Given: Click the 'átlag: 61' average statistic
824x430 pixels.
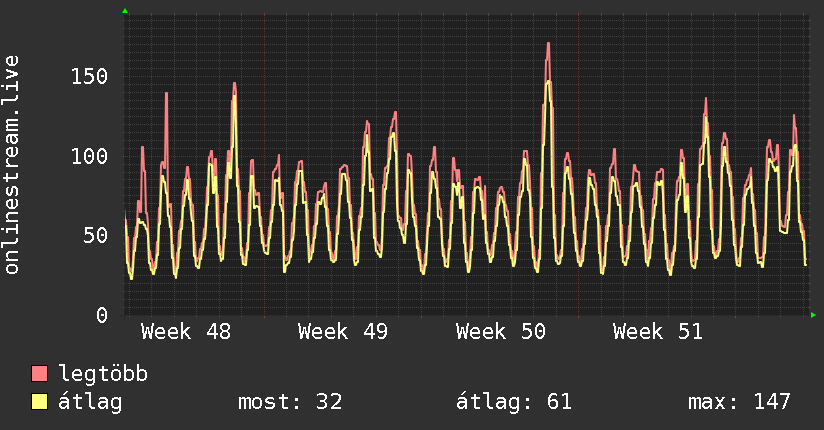Looking at the screenshot, I should pos(514,402).
